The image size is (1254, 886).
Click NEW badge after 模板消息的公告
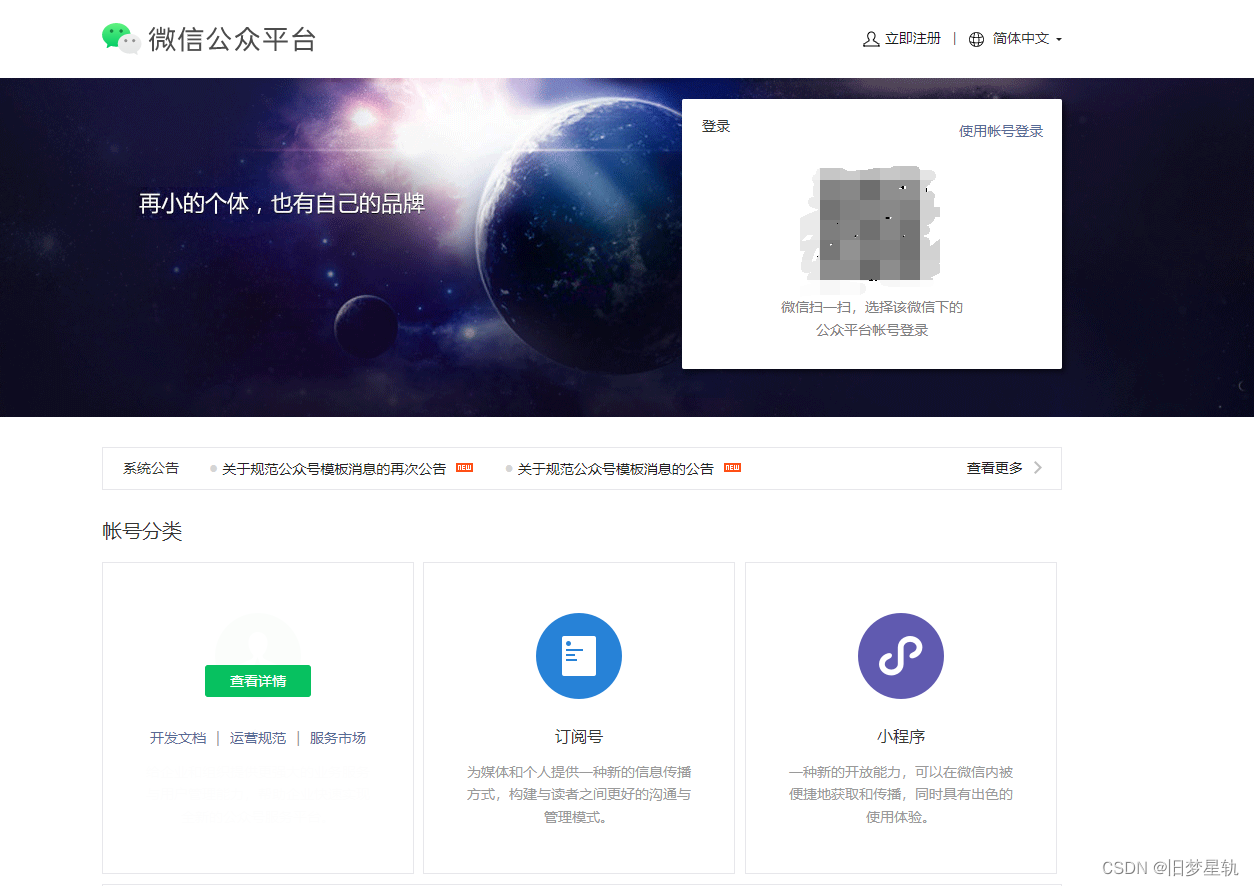[732, 467]
